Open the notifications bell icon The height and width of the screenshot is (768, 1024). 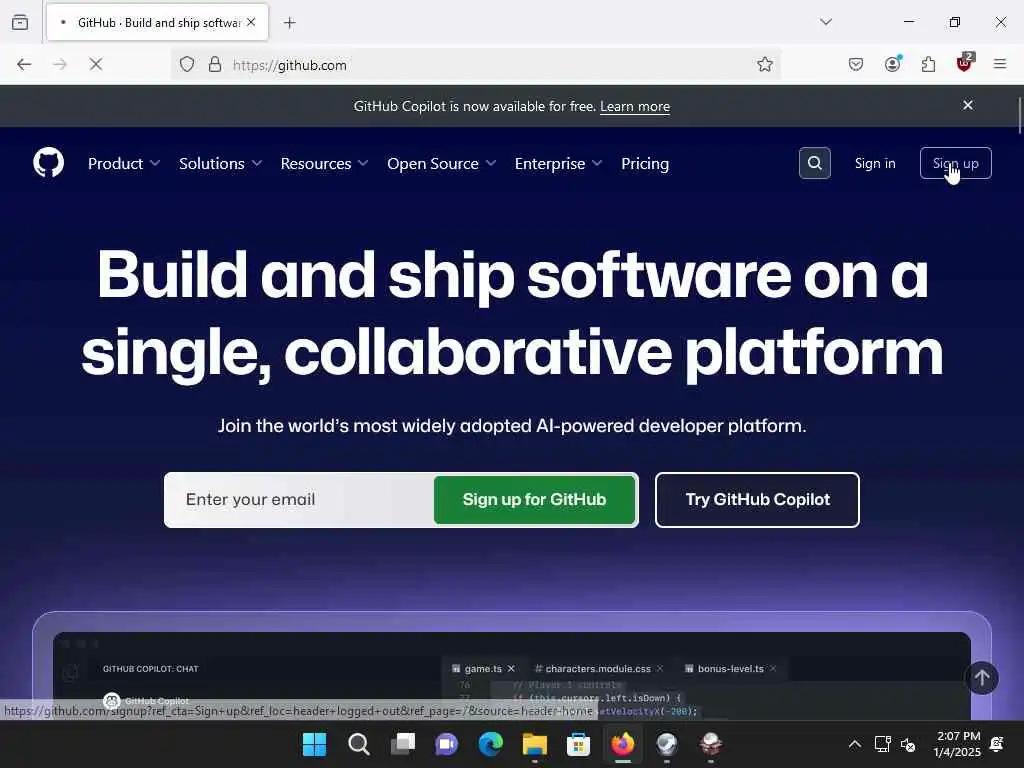point(997,744)
